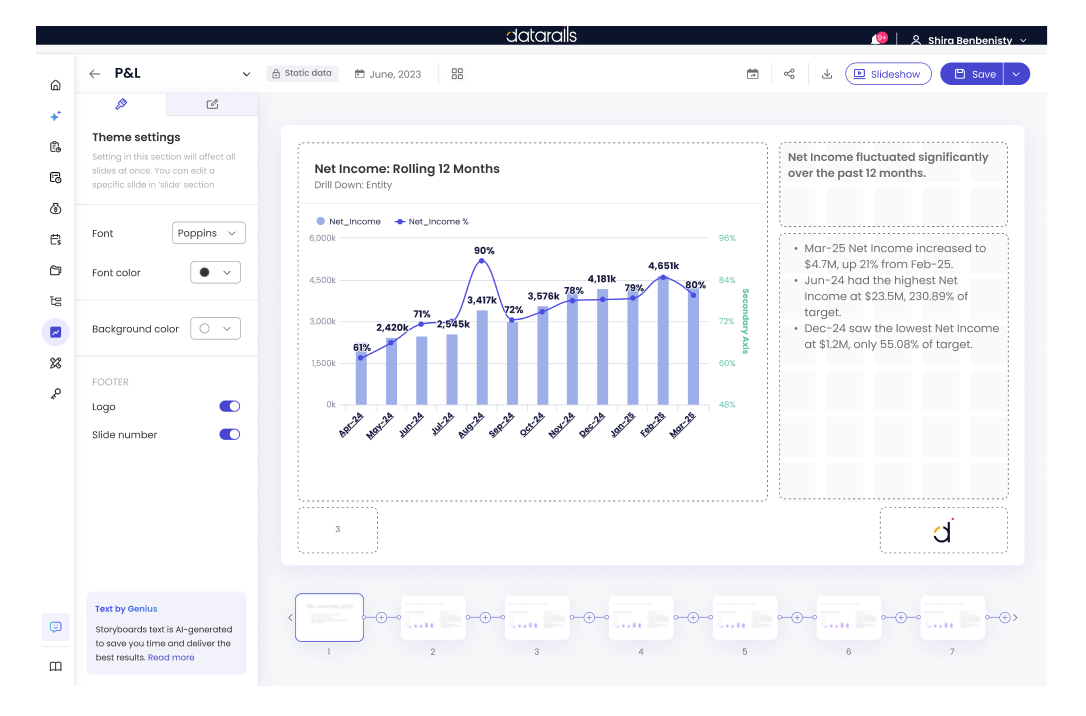Open the Background color swatch picker
Screen dimensions: 1086x716
(215, 329)
